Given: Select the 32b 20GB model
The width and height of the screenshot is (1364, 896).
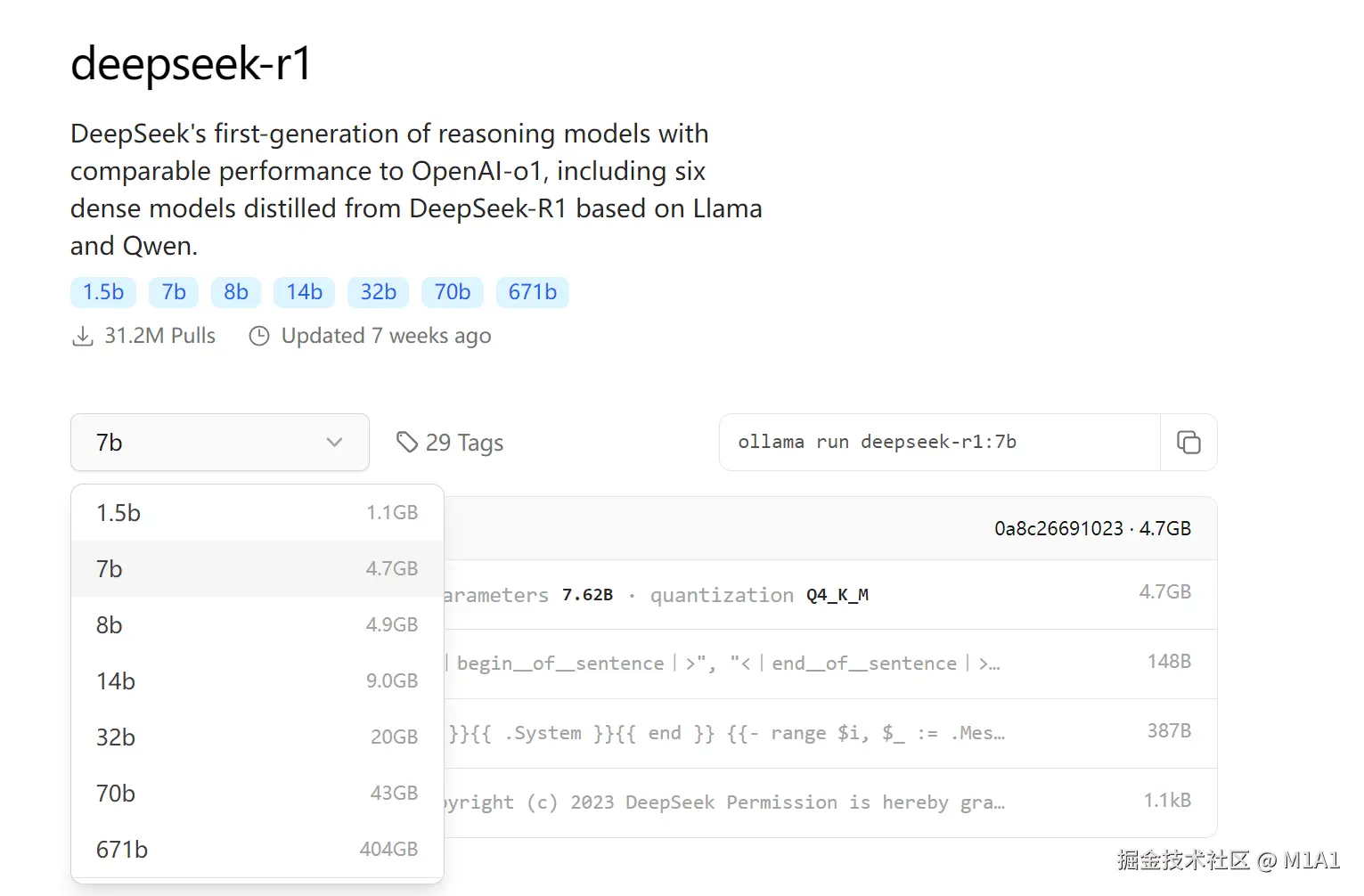Looking at the screenshot, I should point(257,737).
